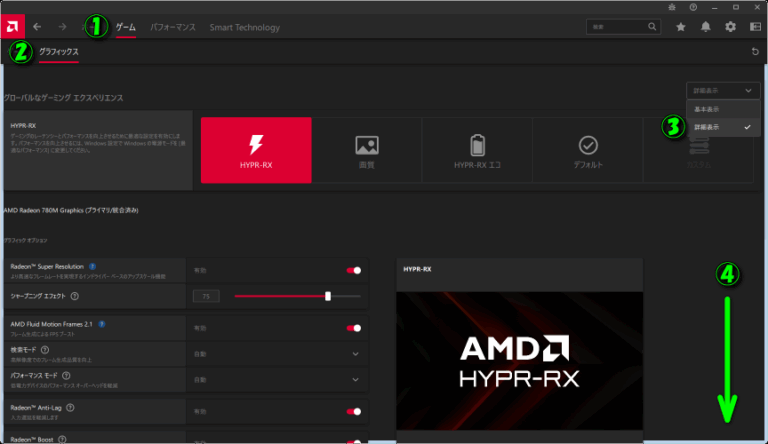Select the デフォルト checkmark profile
Image resolution: width=768 pixels, height=444 pixels.
pyautogui.click(x=587, y=150)
